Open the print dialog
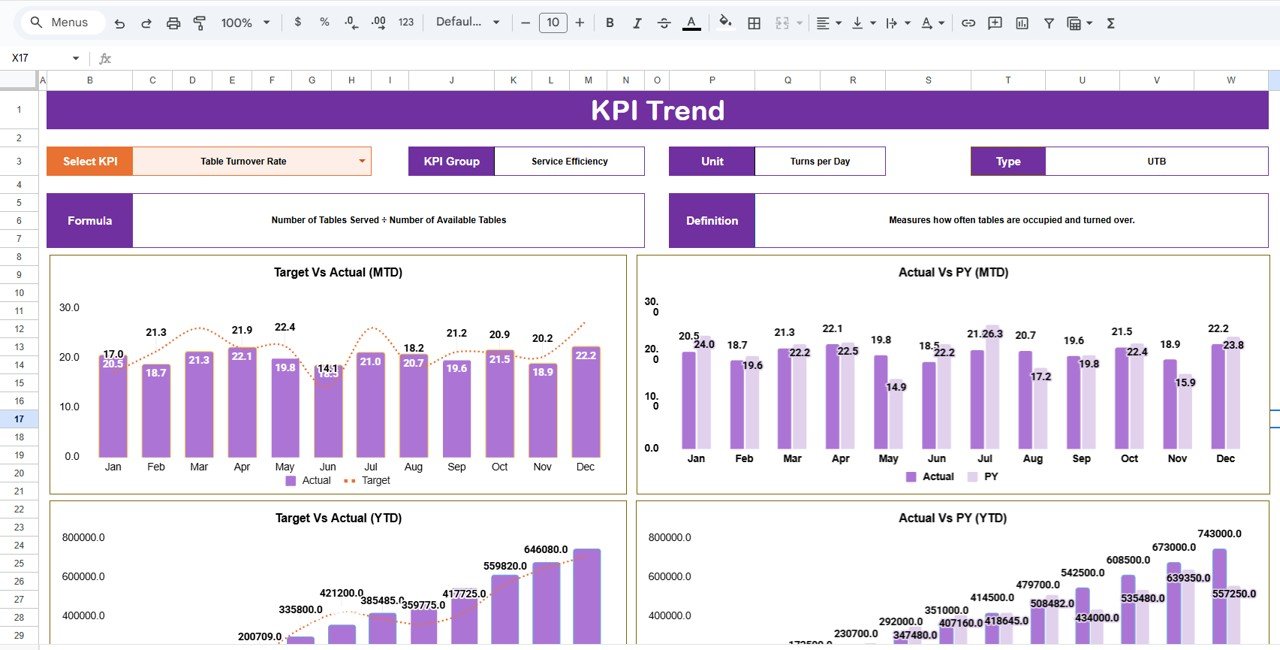This screenshot has width=1280, height=650. click(172, 22)
